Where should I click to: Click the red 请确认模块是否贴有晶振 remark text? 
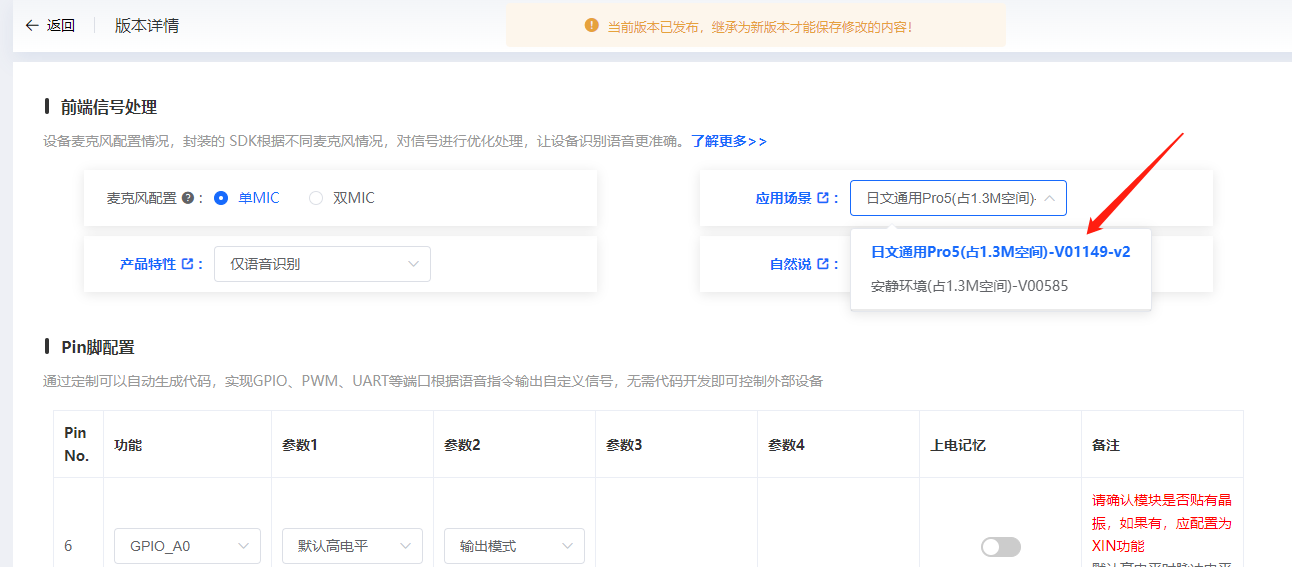[1162, 523]
